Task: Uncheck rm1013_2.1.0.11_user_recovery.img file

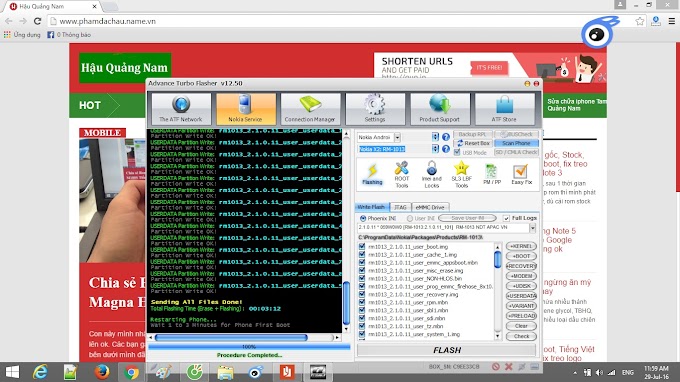Action: click(362, 294)
